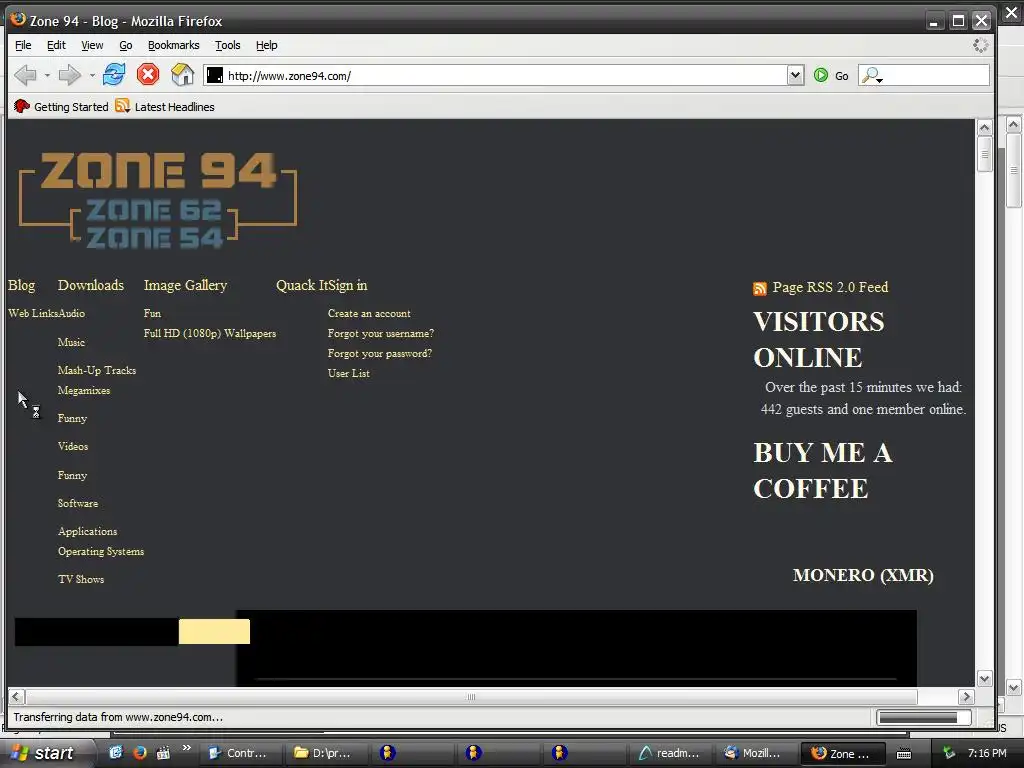Click the page load progress bar

(x=923, y=718)
